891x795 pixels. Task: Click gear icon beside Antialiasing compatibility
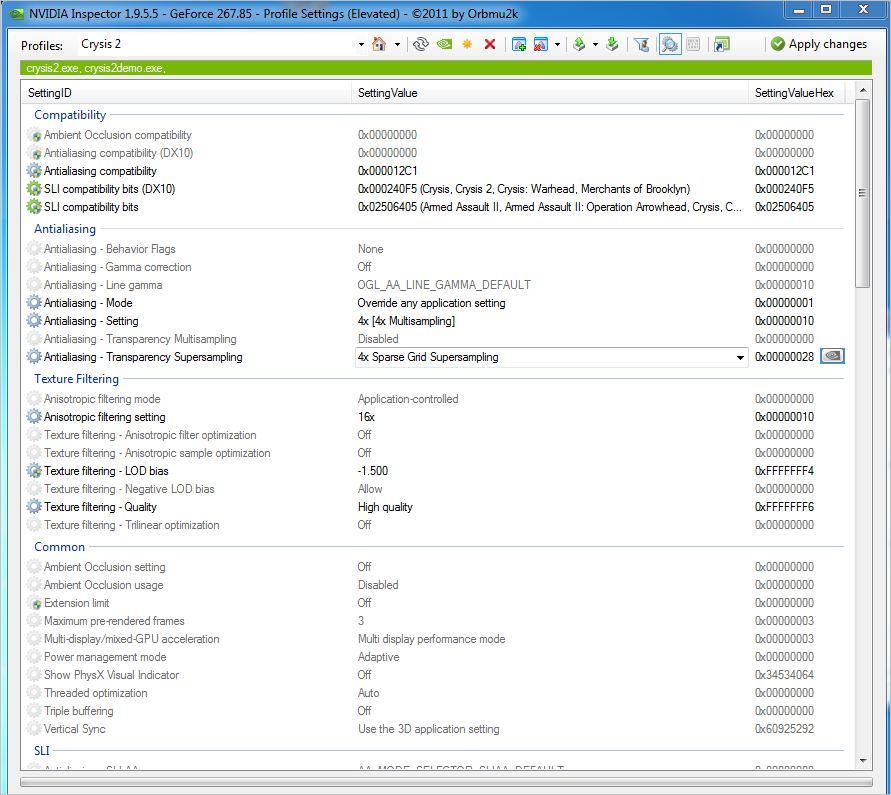pyautogui.click(x=34, y=170)
